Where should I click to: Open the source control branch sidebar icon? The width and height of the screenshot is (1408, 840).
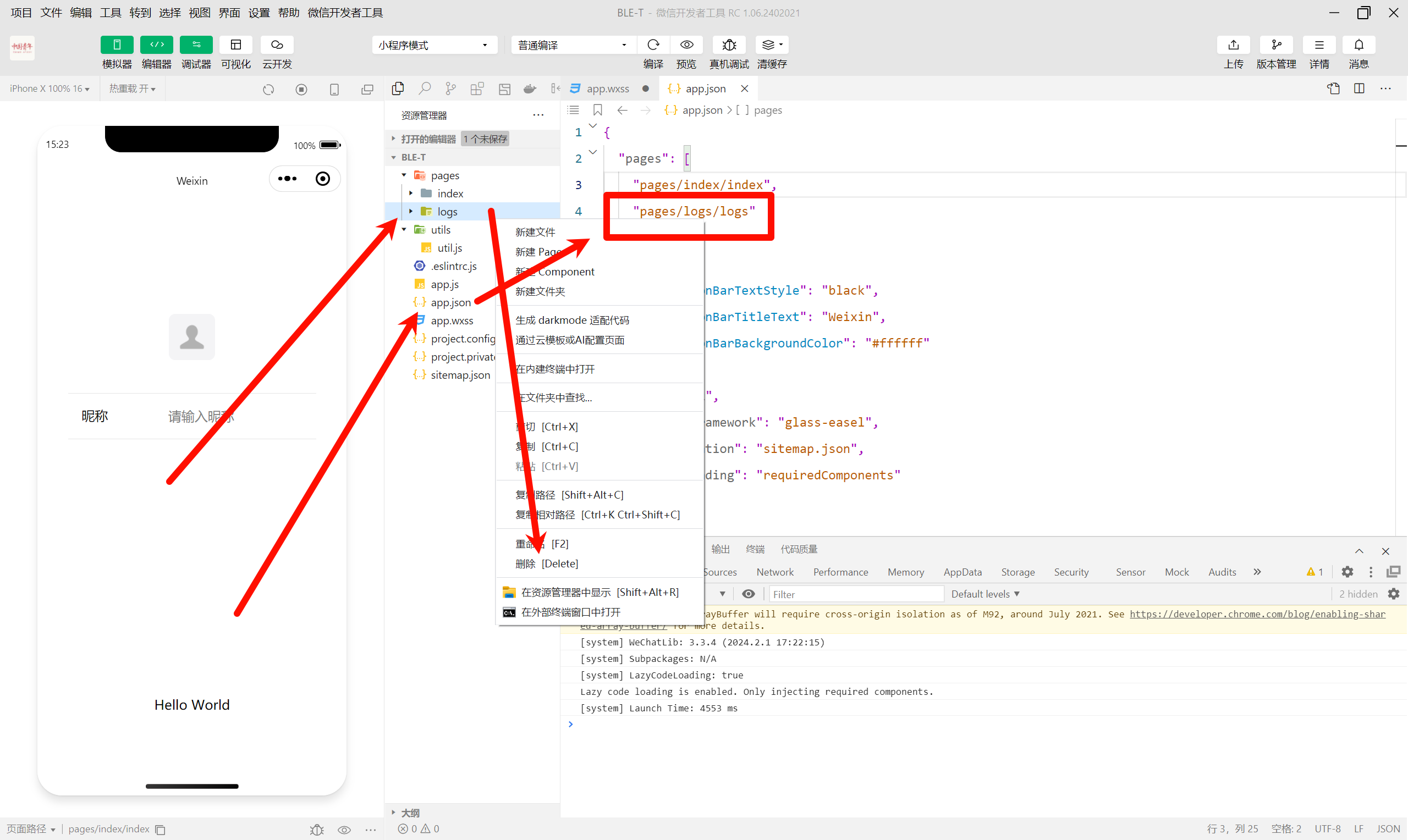[450, 89]
